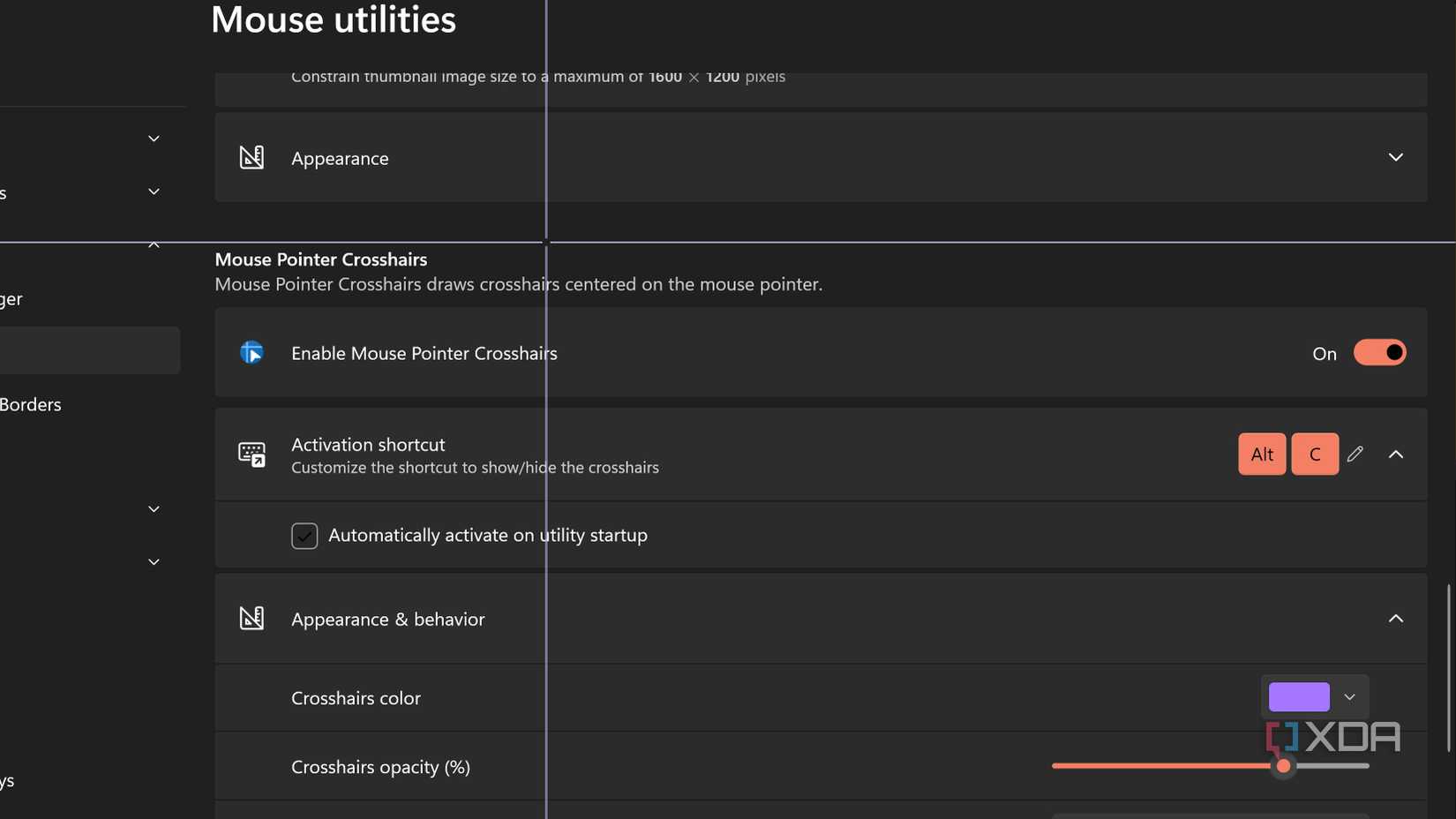The height and width of the screenshot is (819, 1456).
Task: Click the Activation shortcut keyboard icon
Action: point(251,455)
